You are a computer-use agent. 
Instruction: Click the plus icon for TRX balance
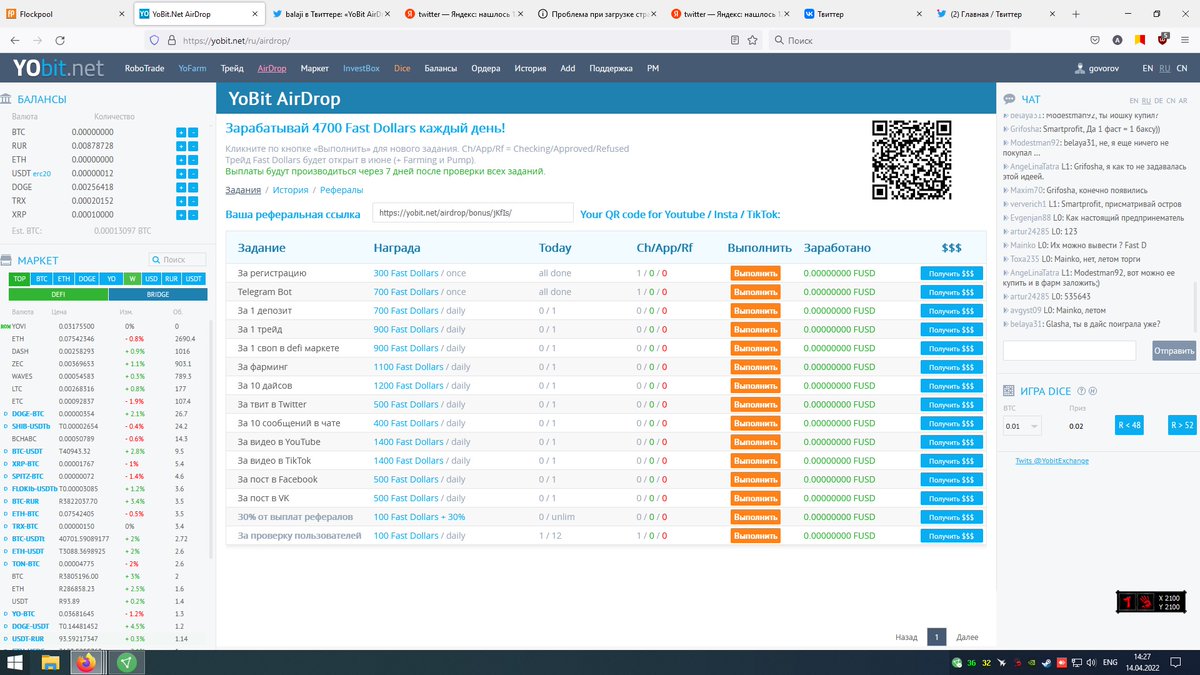[181, 201]
